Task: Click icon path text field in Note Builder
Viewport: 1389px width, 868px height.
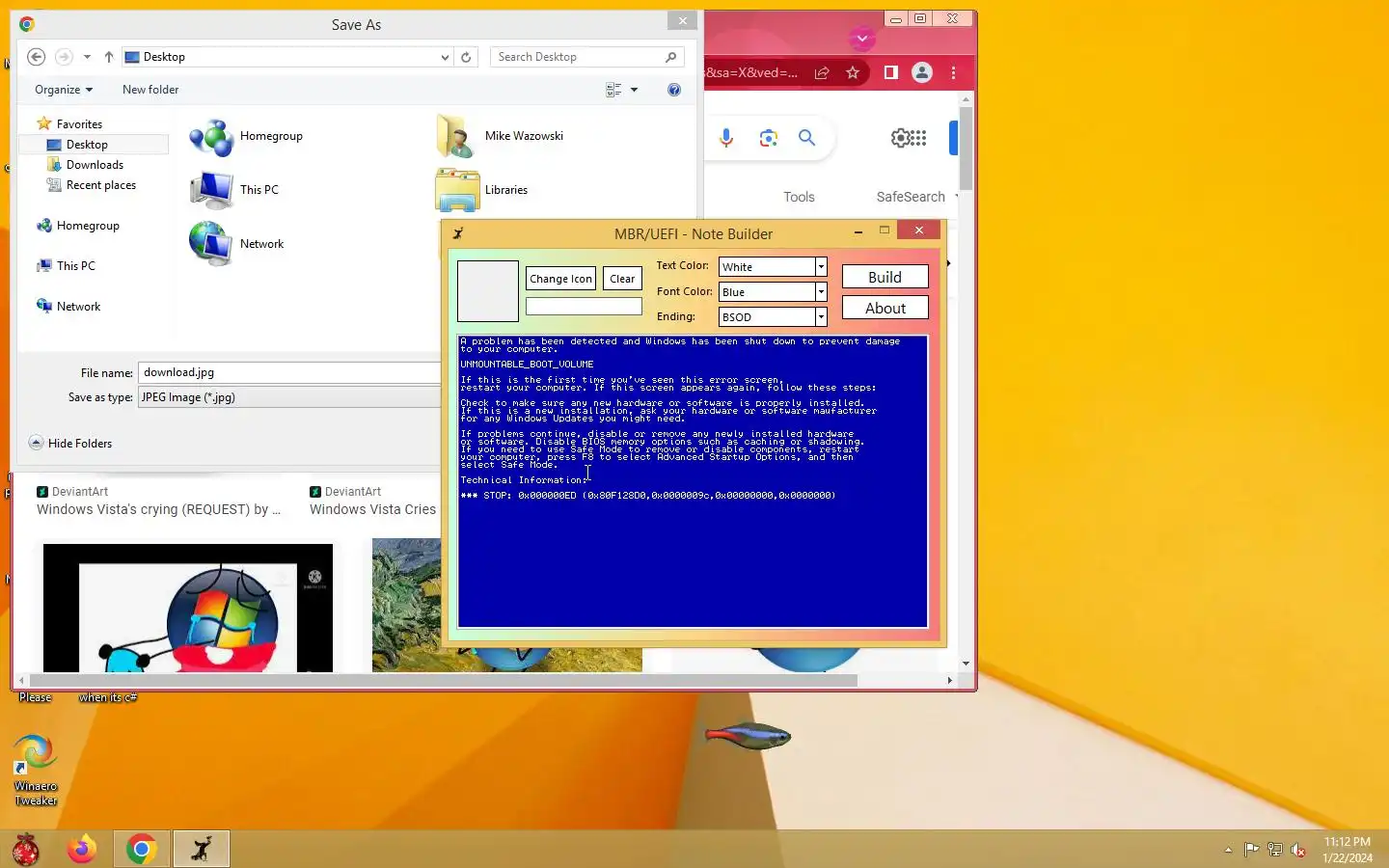Action: 584,307
